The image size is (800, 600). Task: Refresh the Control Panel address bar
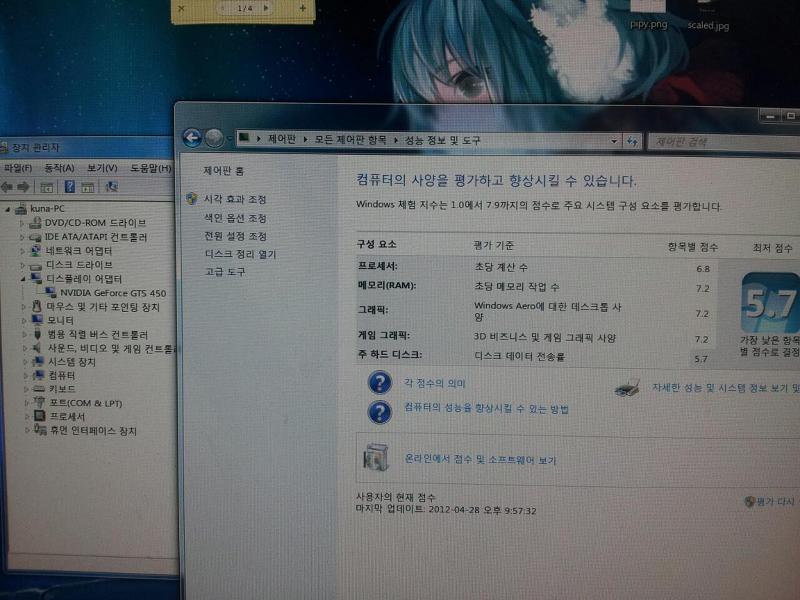point(632,141)
